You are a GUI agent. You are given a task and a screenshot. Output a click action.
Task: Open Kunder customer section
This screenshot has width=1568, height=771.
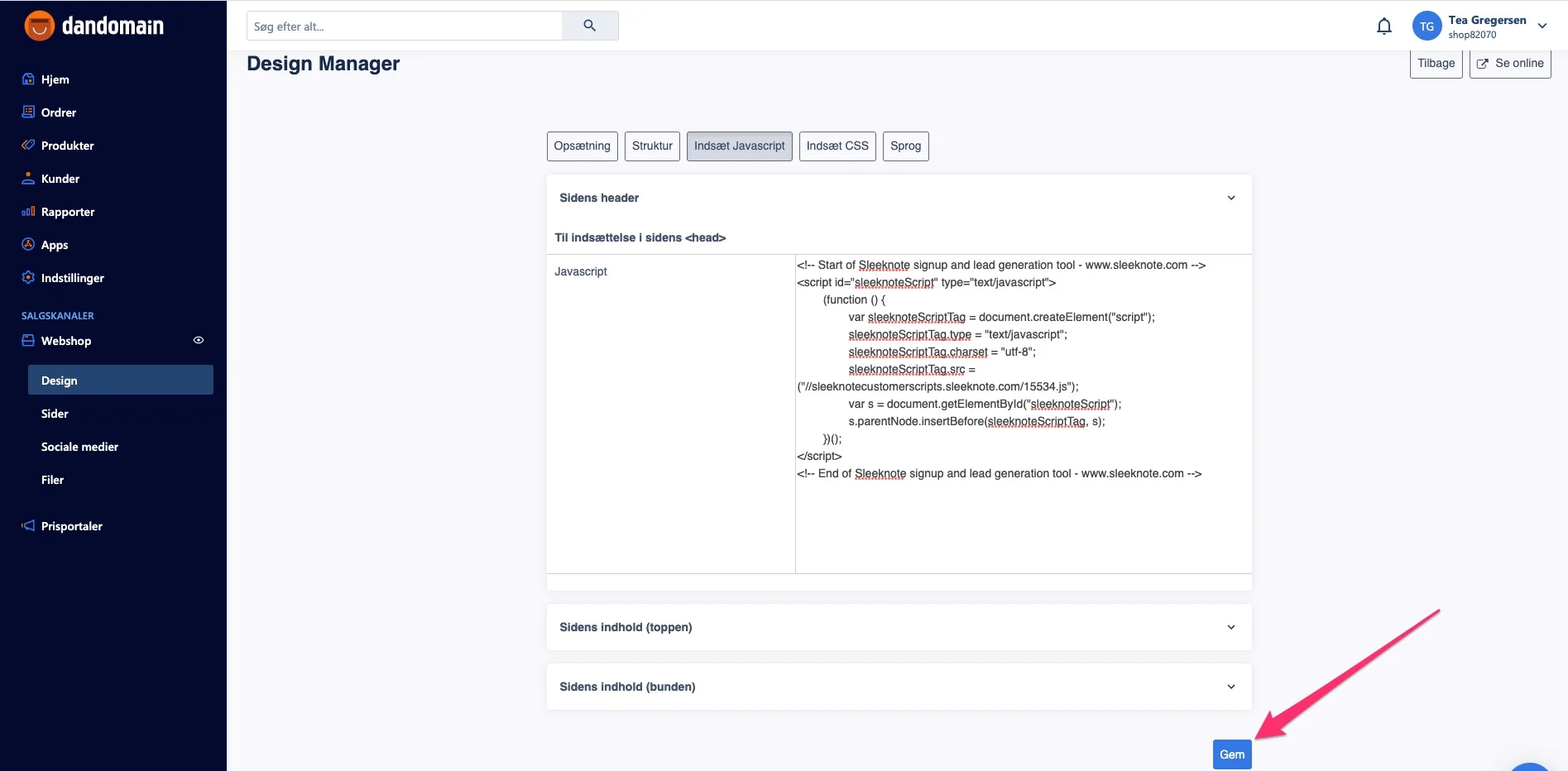coord(60,179)
